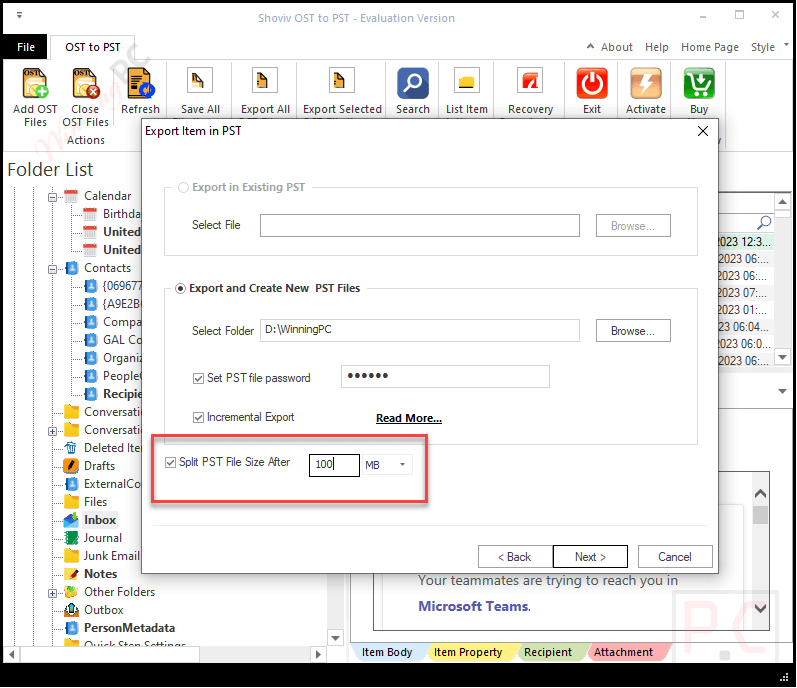
Task: Select the Contacts folder in the tree
Action: pyautogui.click(x=107, y=268)
